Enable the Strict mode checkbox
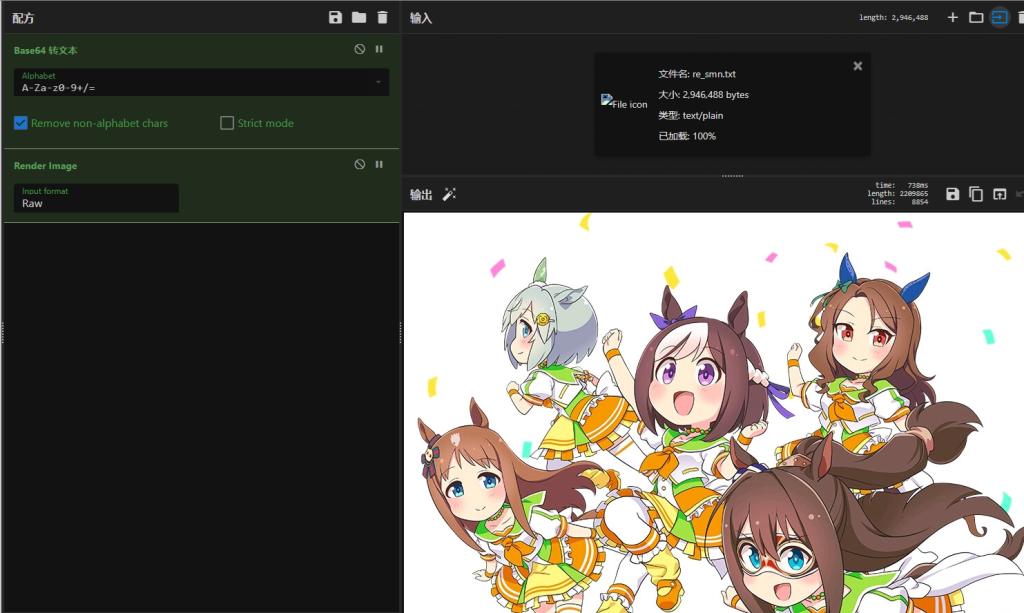Image resolution: width=1024 pixels, height=613 pixels. tap(227, 123)
